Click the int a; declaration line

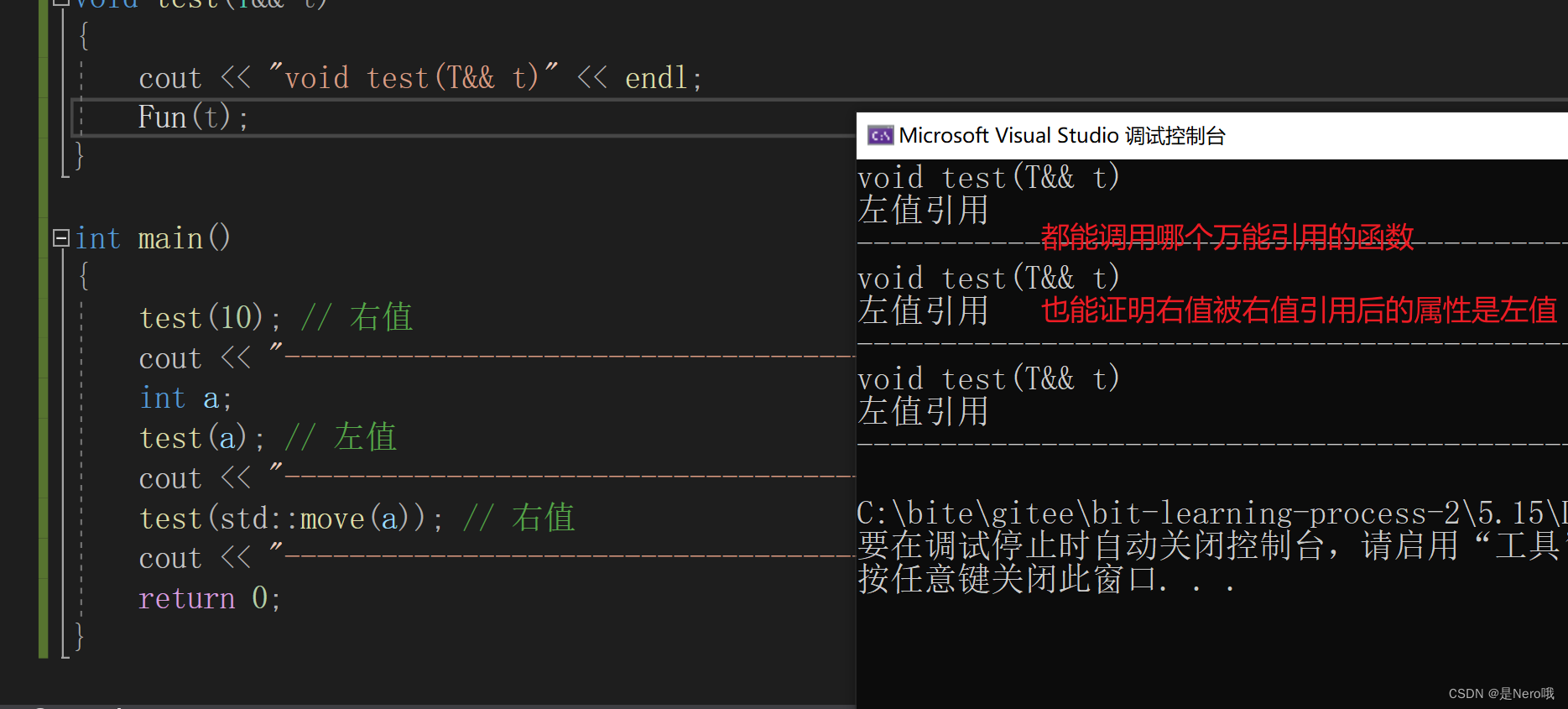[185, 398]
